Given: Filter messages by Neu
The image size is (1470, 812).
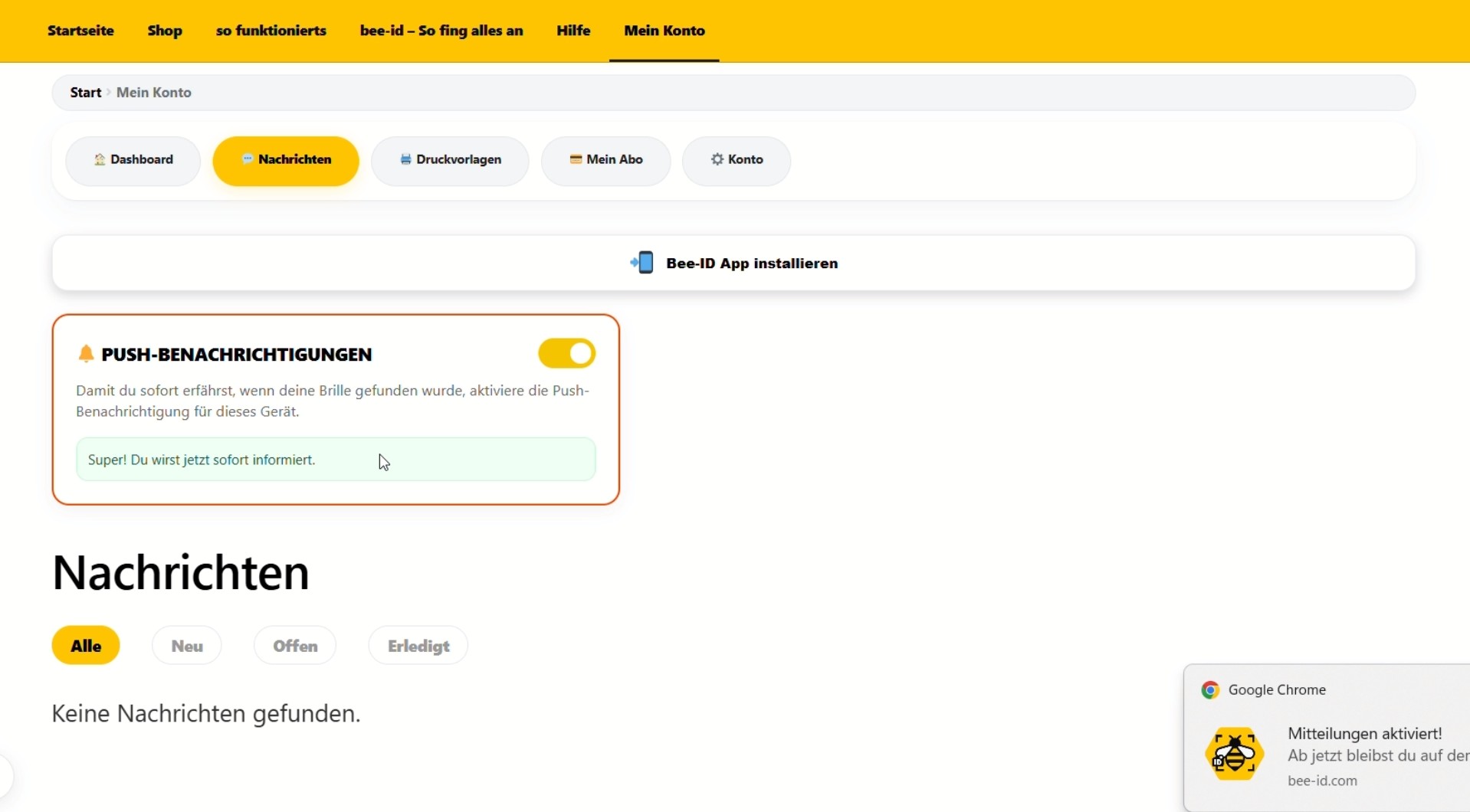Looking at the screenshot, I should (187, 646).
